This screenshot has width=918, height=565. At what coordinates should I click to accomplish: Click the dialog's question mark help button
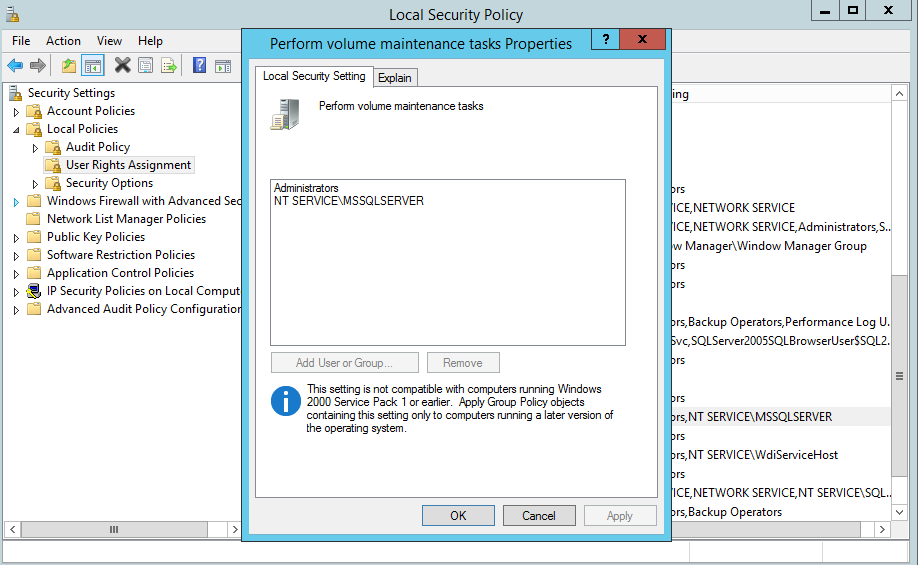(x=604, y=40)
